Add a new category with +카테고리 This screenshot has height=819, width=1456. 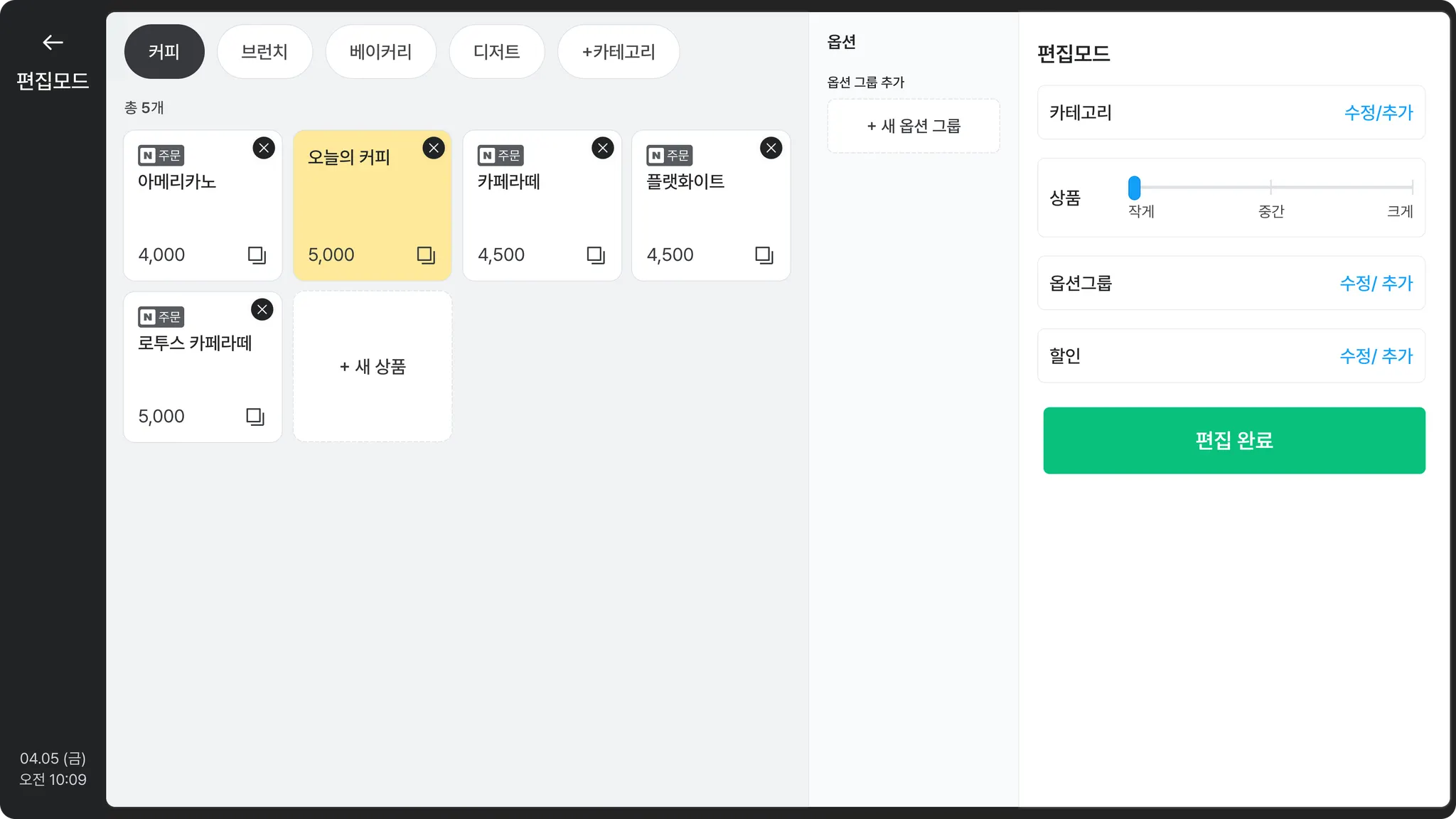618,52
